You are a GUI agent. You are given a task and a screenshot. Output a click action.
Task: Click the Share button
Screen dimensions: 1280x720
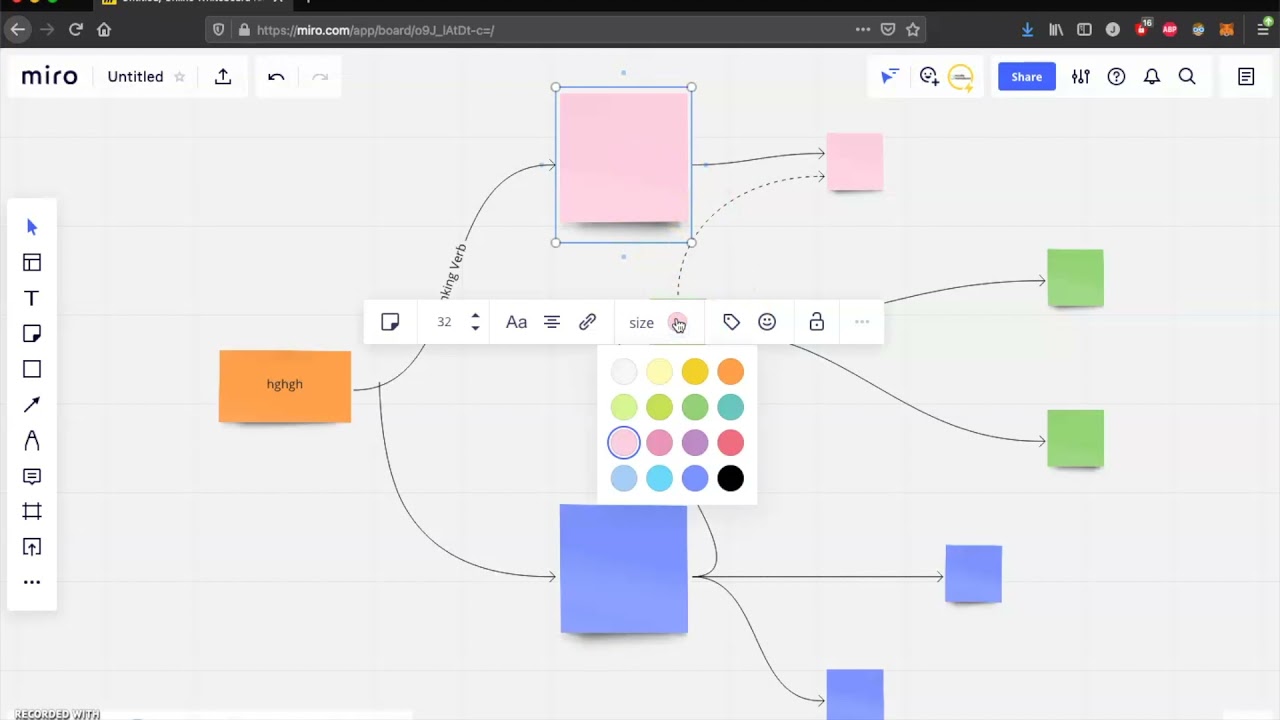pos(1026,77)
